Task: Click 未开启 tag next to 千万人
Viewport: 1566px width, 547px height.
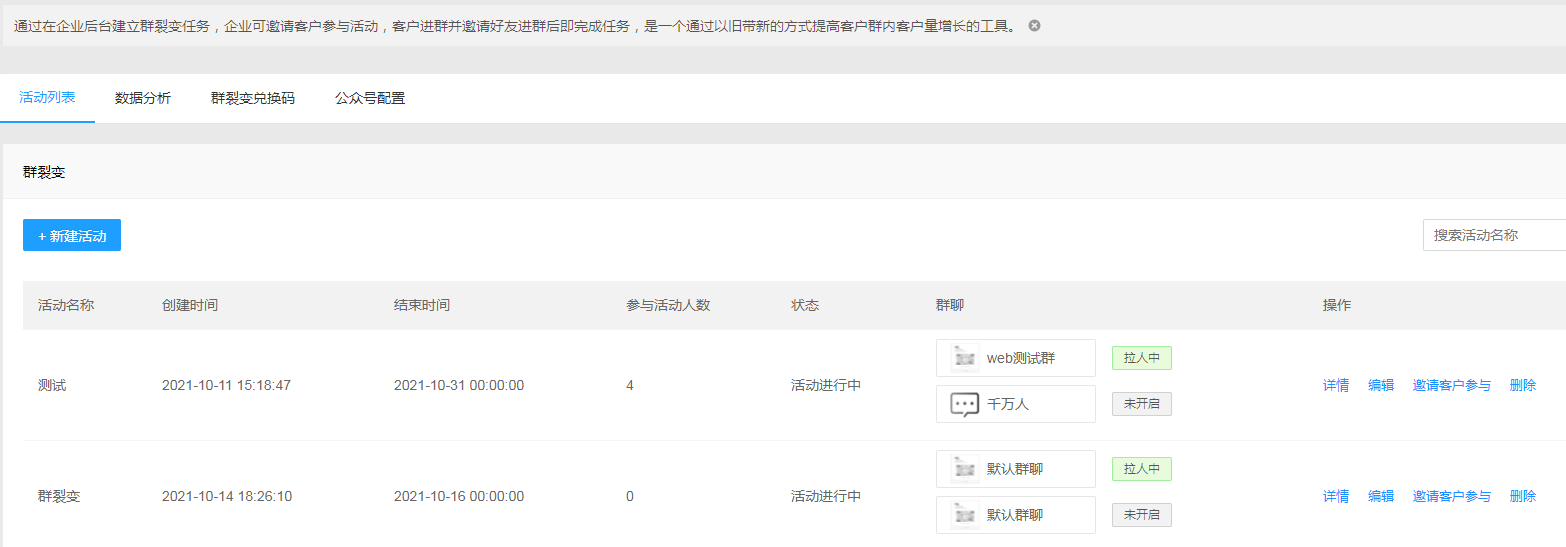Action: 1141,404
